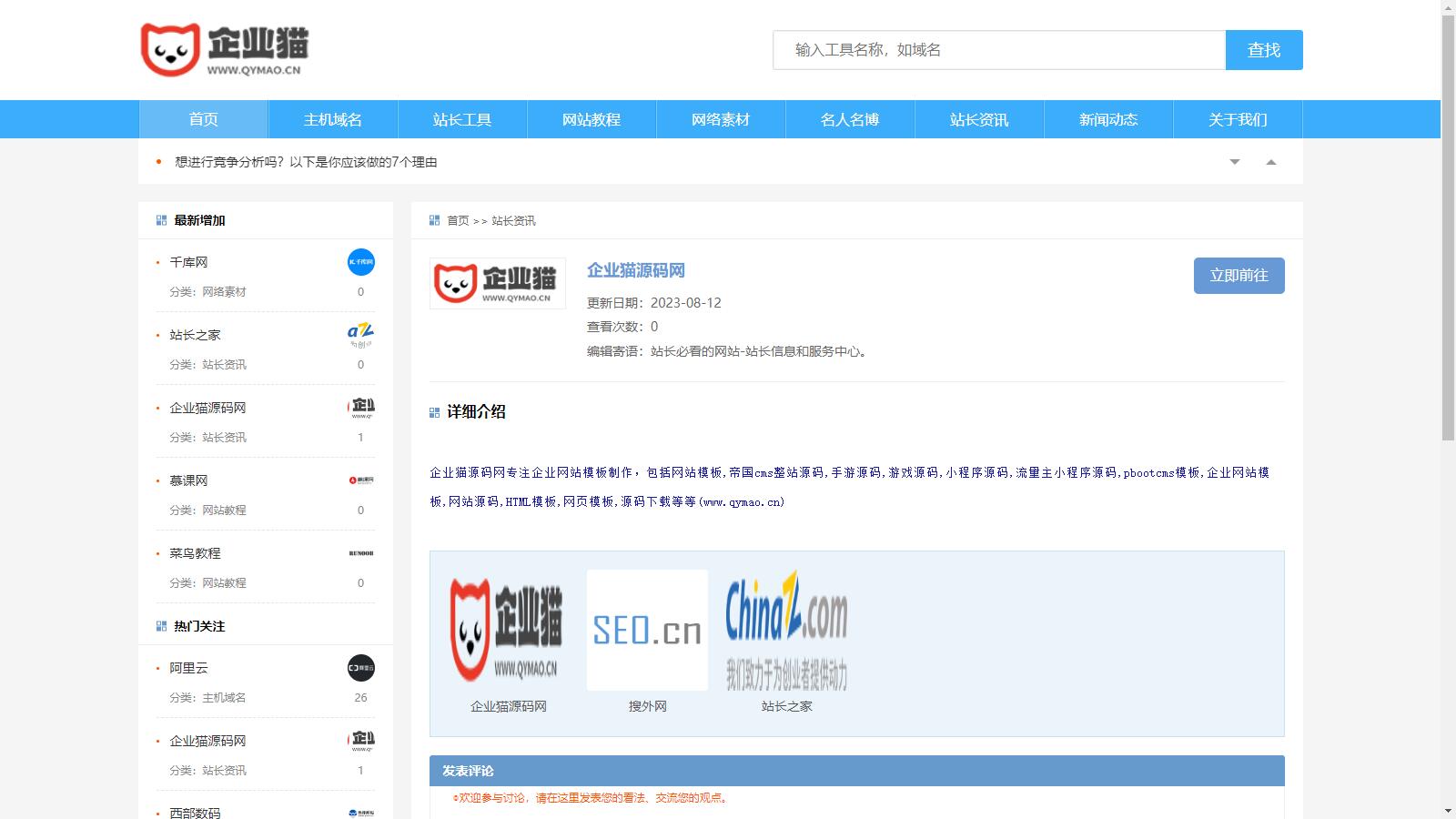This screenshot has width=1456, height=819.
Task: Open the 站长工具 navigation menu
Action: point(462,120)
